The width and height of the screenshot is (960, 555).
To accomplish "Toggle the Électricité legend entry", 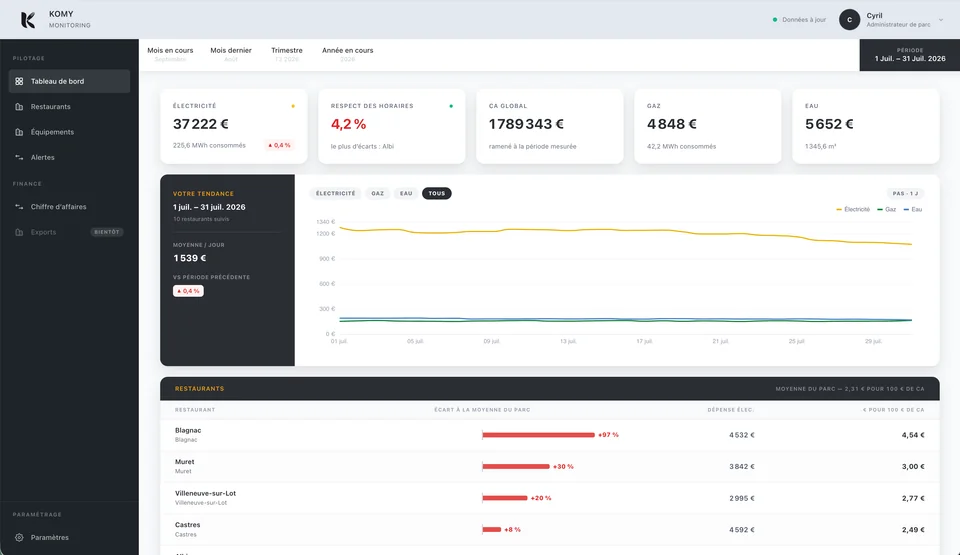I will click(x=853, y=210).
